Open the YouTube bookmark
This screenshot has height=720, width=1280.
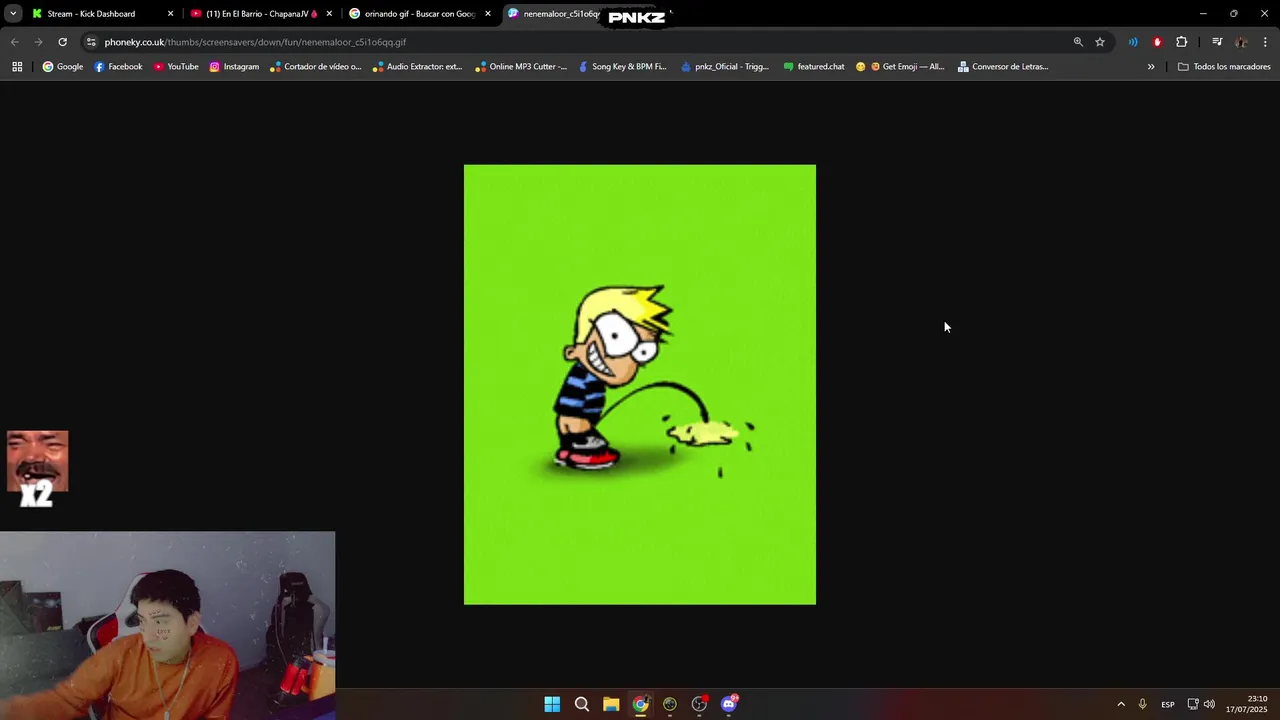(176, 67)
